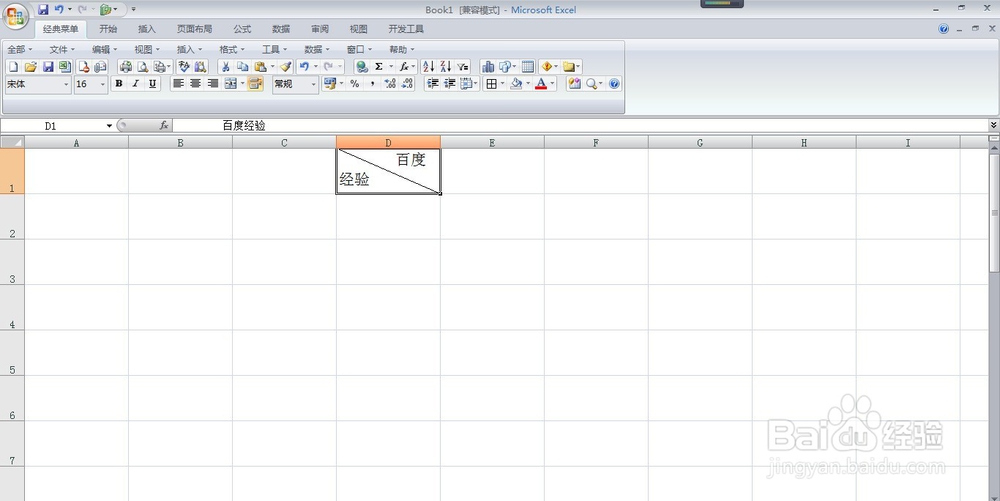Screen dimensions: 1000x501
Task: Open the 格式 classic menu
Action: click(x=232, y=49)
